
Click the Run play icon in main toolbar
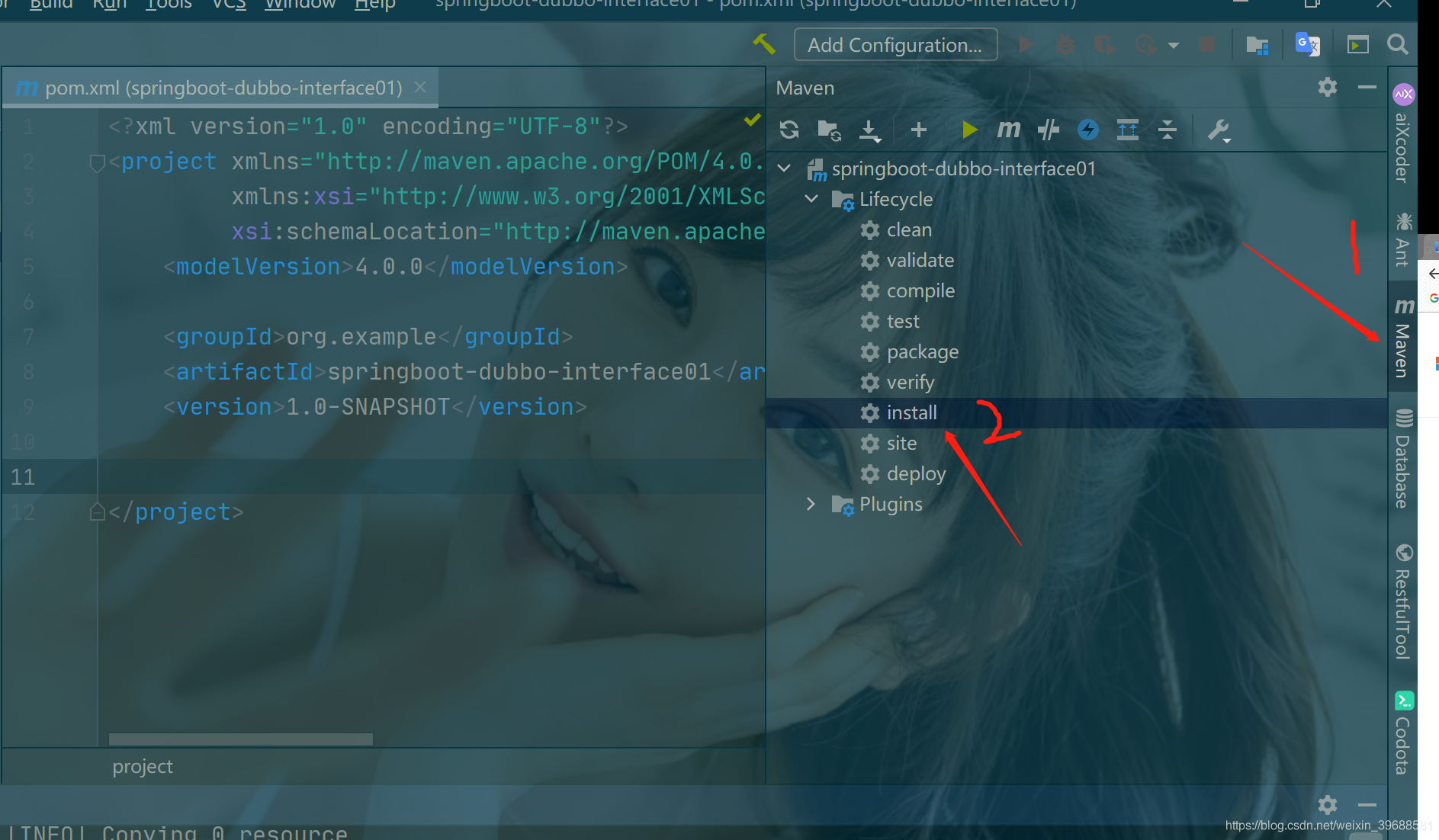[1026, 45]
